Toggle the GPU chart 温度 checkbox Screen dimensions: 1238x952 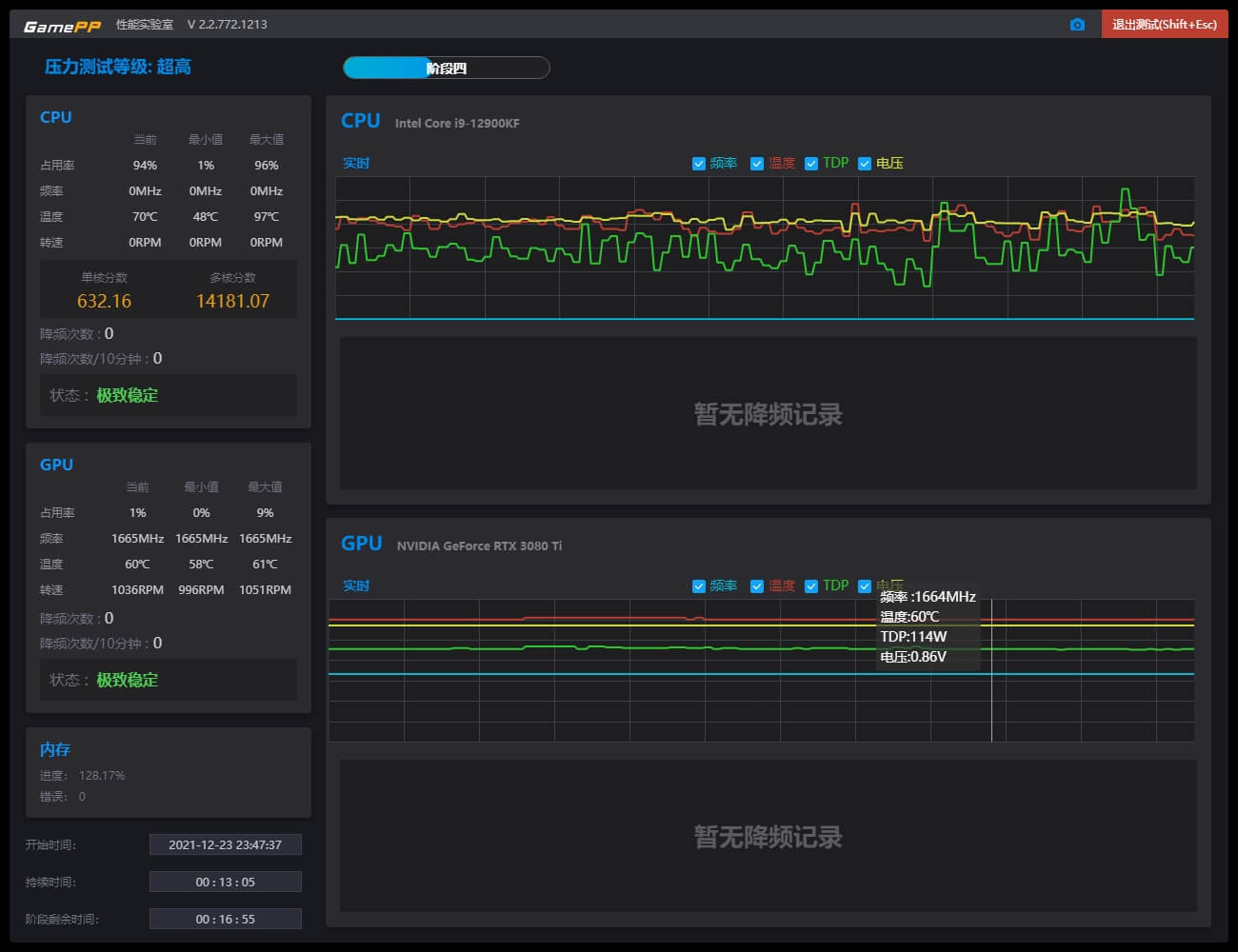coord(757,586)
